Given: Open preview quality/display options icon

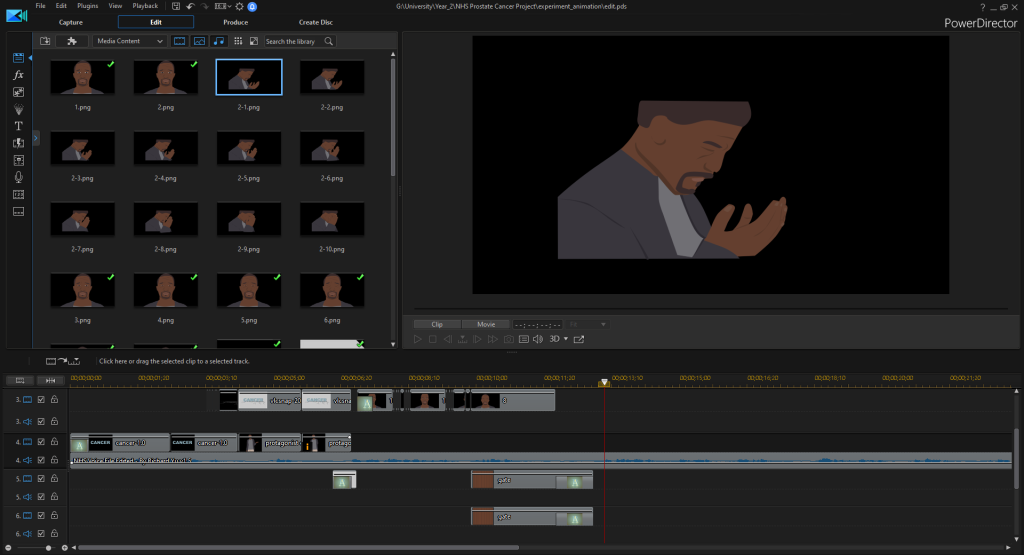Looking at the screenshot, I should (x=524, y=340).
